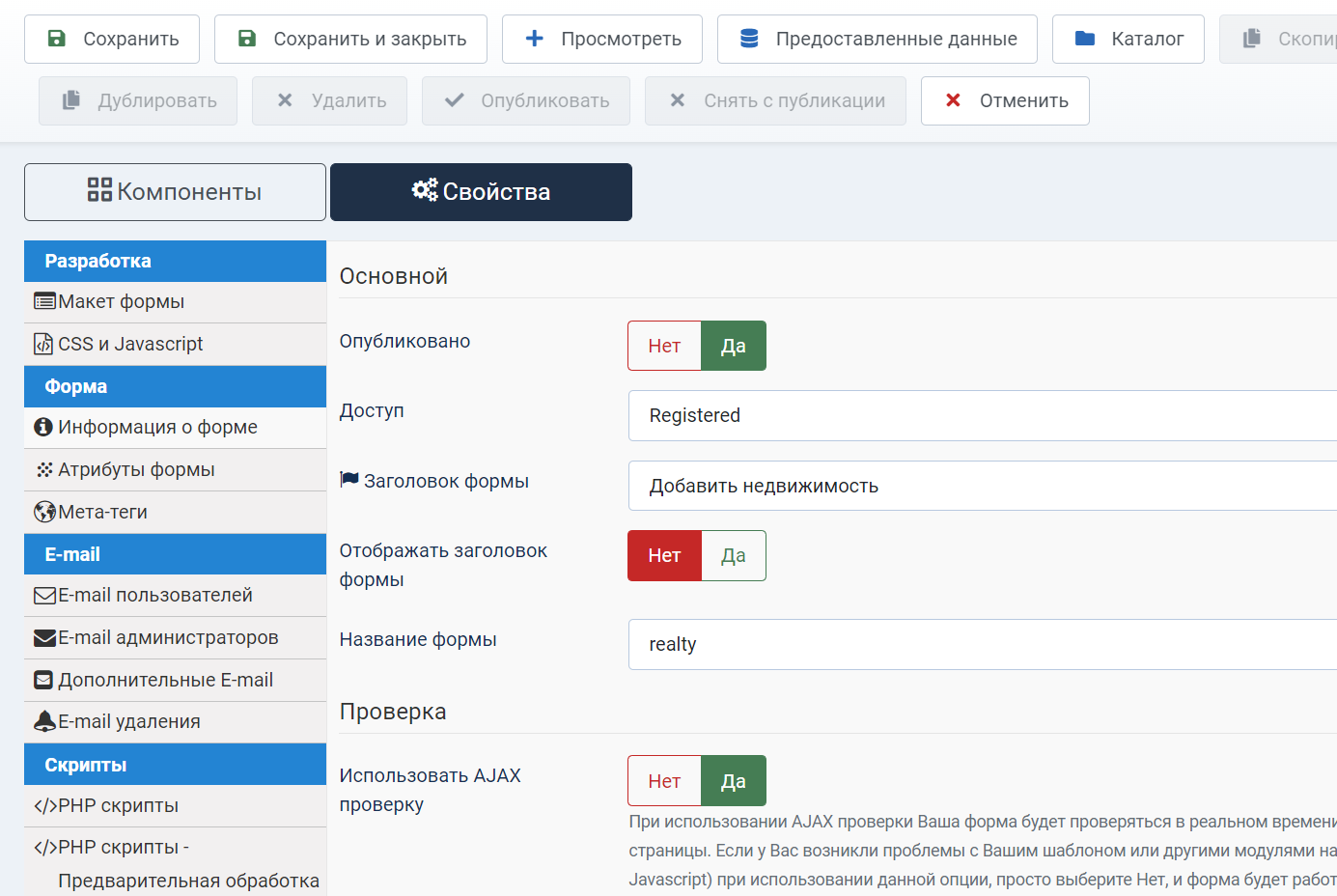This screenshot has height=896, width=1337.
Task: Switch to the Компоненты tab
Action: [175, 192]
